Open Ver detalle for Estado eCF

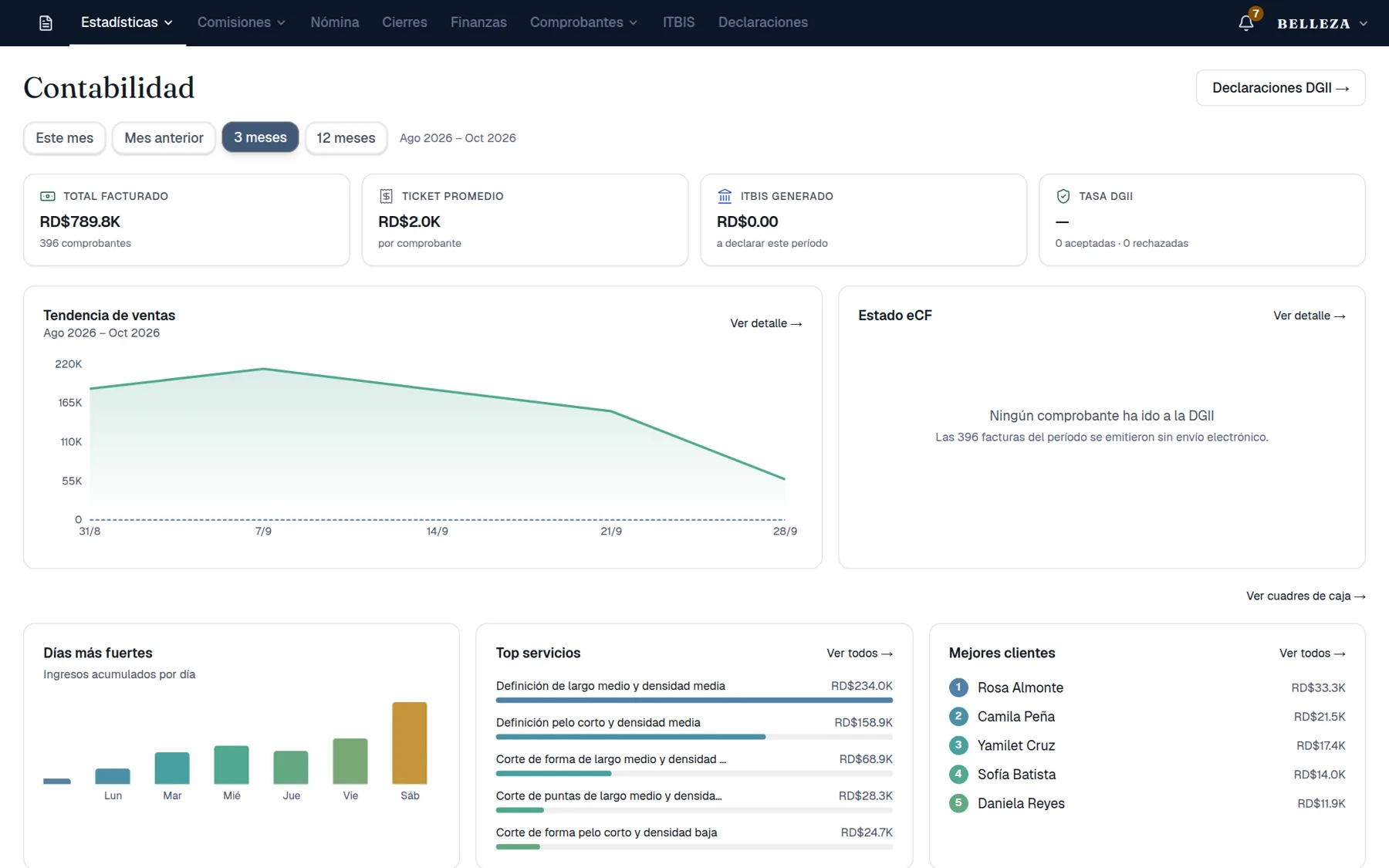(x=1310, y=316)
